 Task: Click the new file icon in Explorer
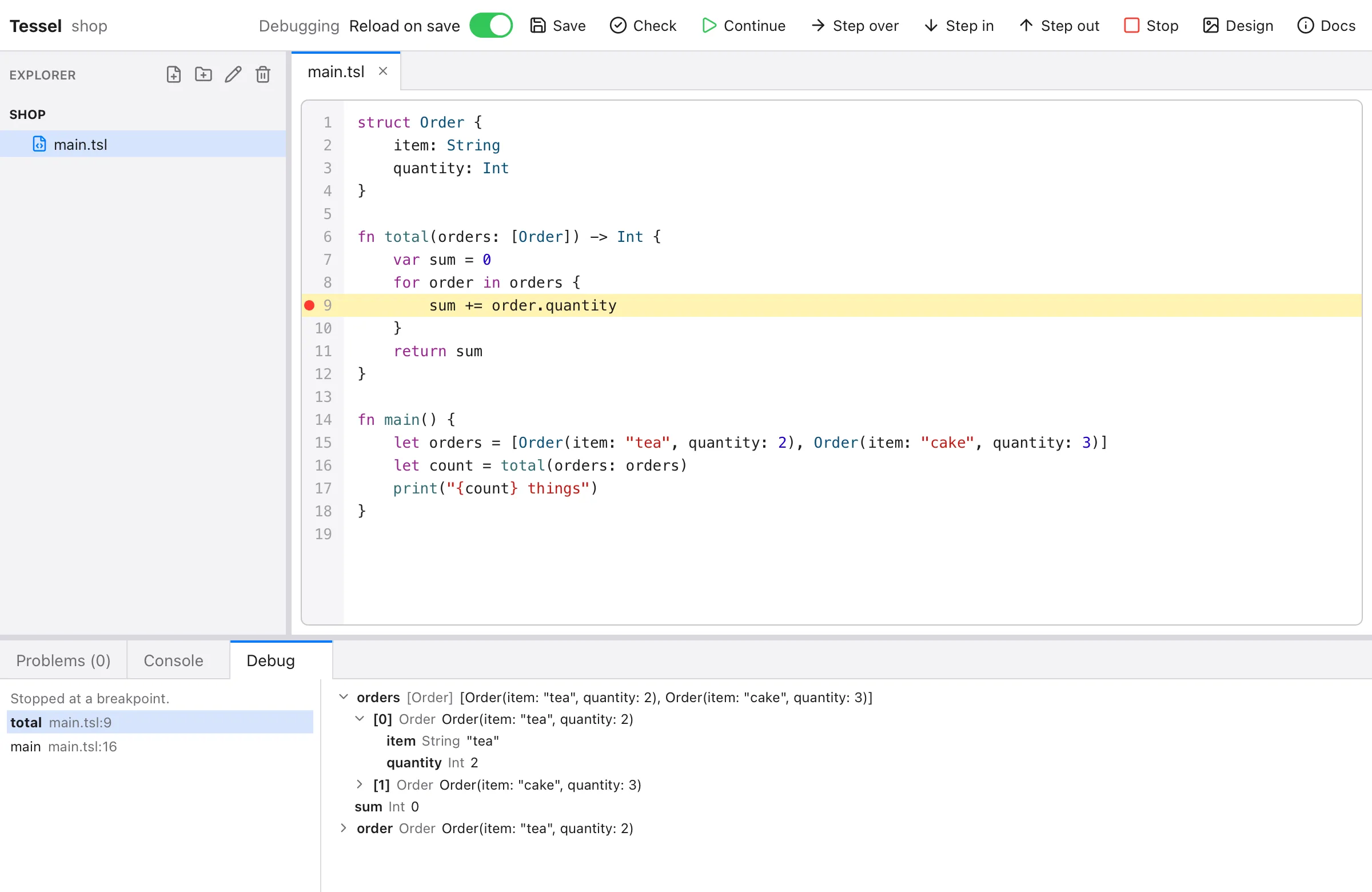[x=174, y=74]
